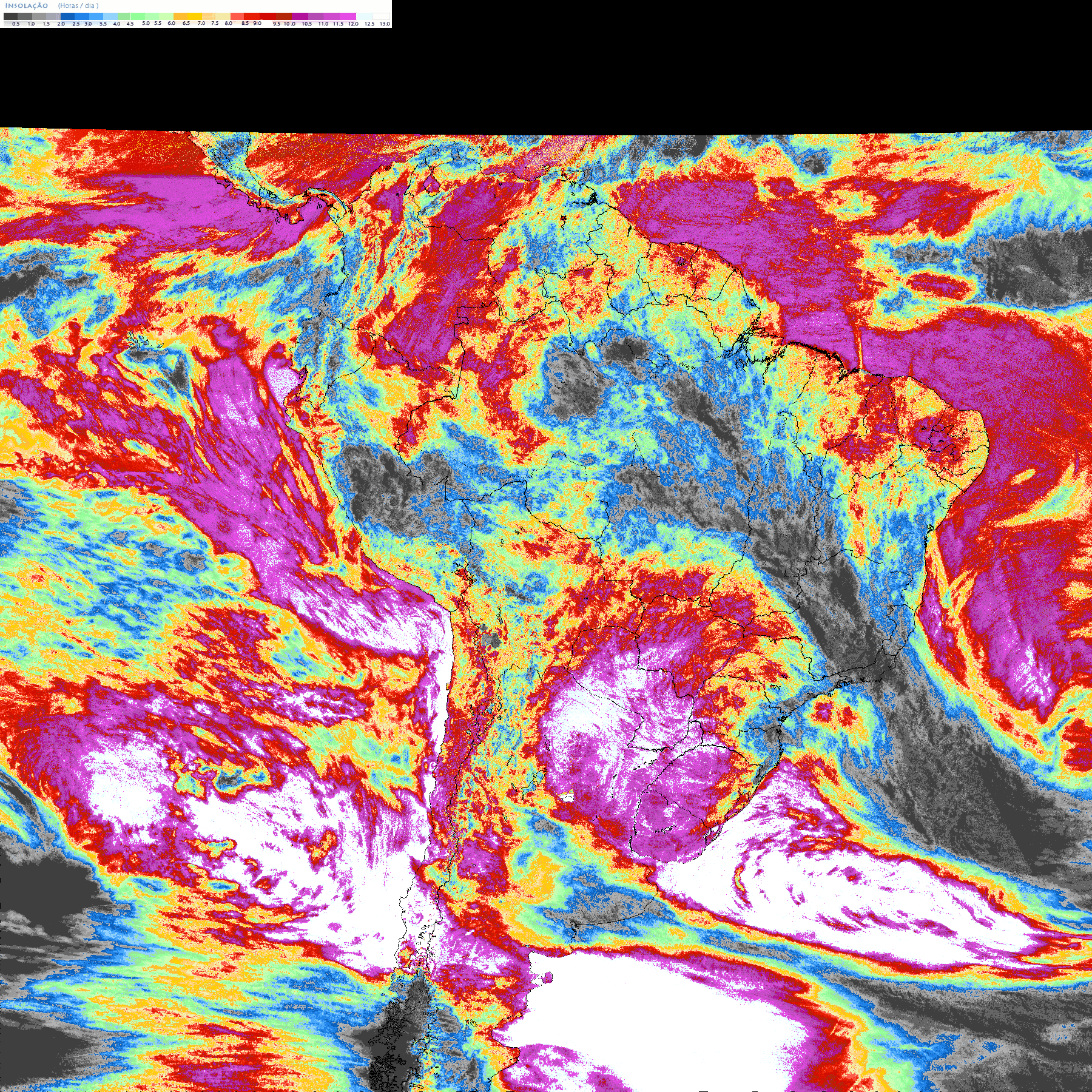
Task: Click the '8.0' legend value
Action: click(x=229, y=23)
